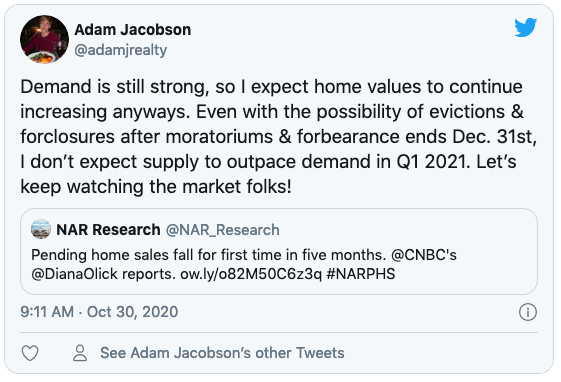
Task: Like the tweet with heart icon
Action: (x=30, y=353)
